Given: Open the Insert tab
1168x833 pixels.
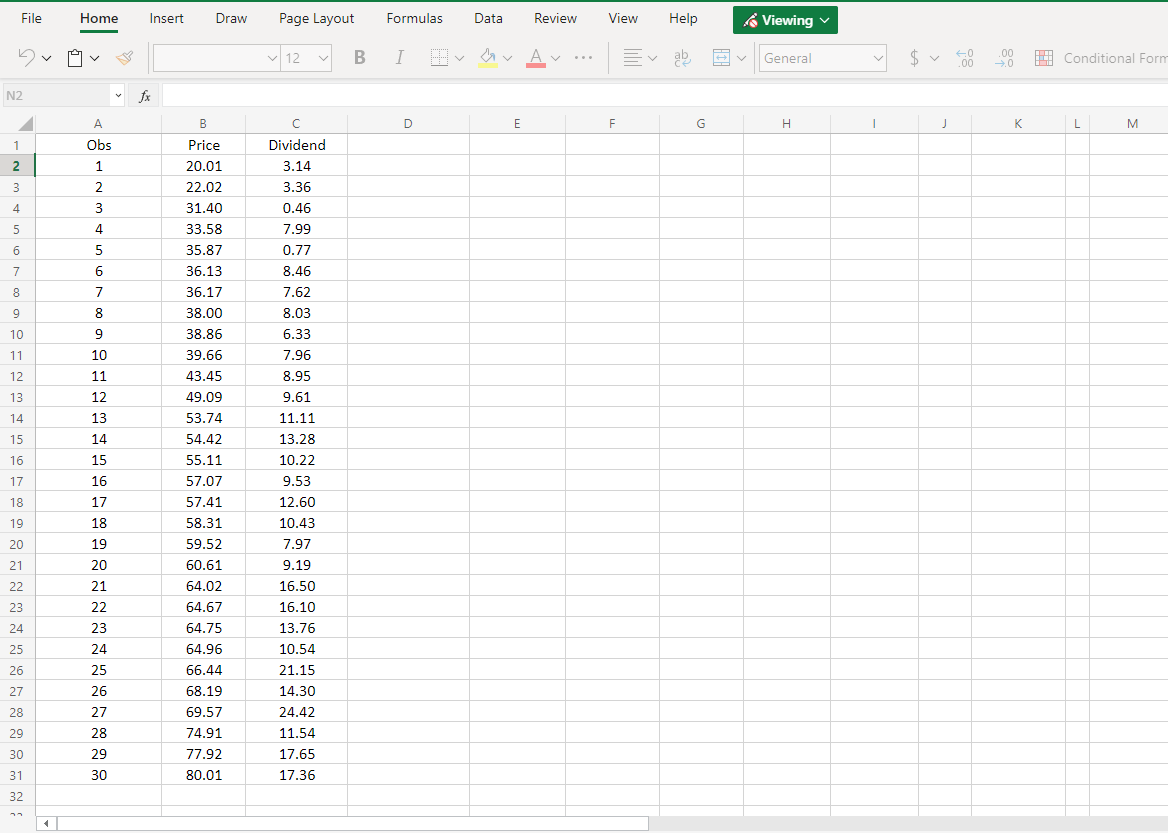Looking at the screenshot, I should pos(166,18).
